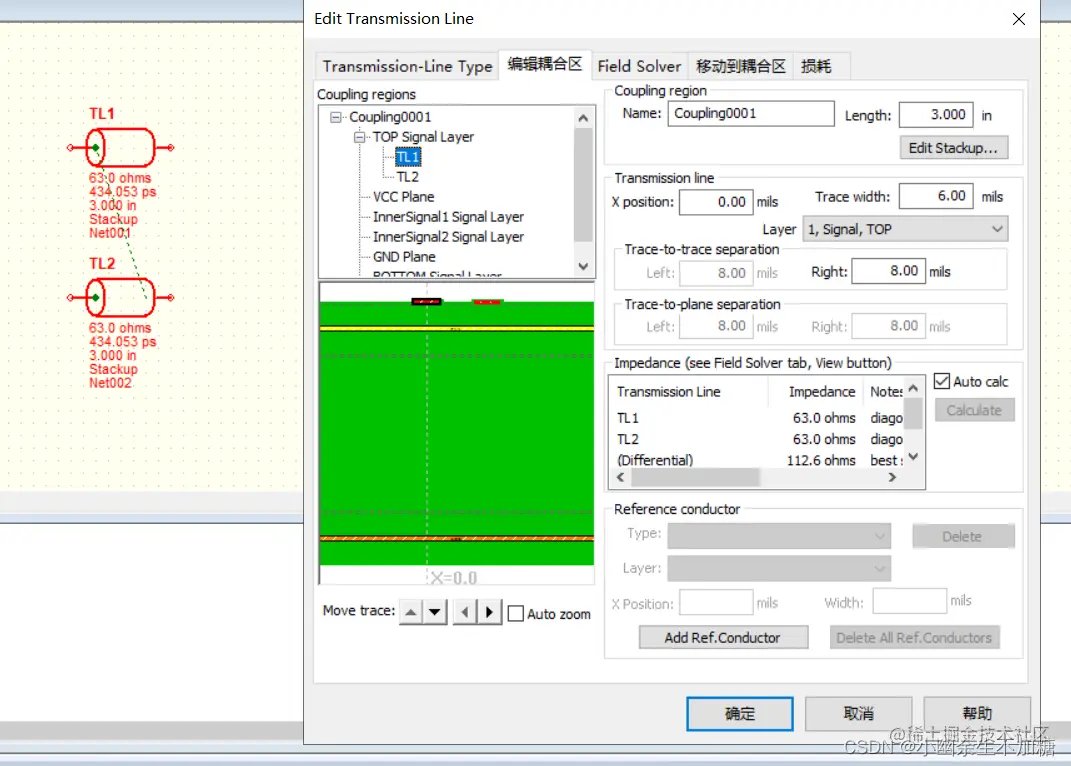Open the Field Solver tab

639,66
